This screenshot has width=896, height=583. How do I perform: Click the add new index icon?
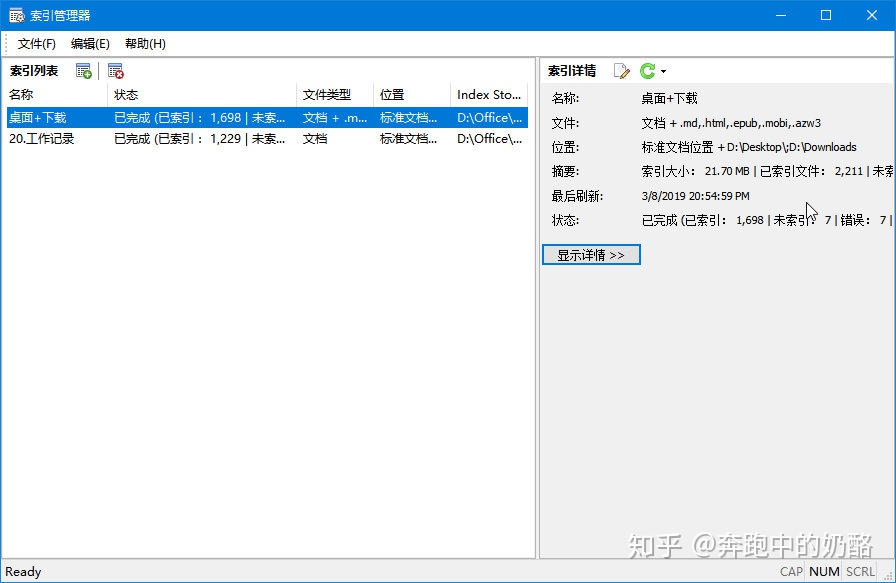click(x=83, y=71)
